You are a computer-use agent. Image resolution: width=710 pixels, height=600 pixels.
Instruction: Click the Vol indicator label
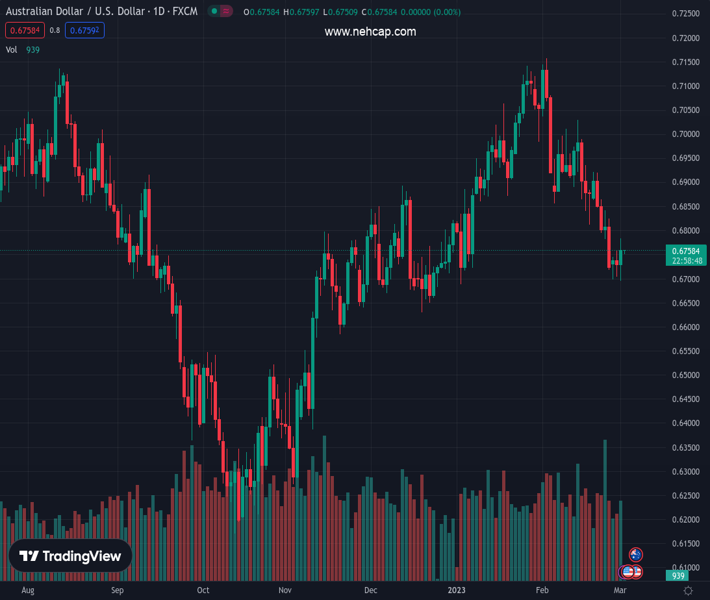point(12,50)
